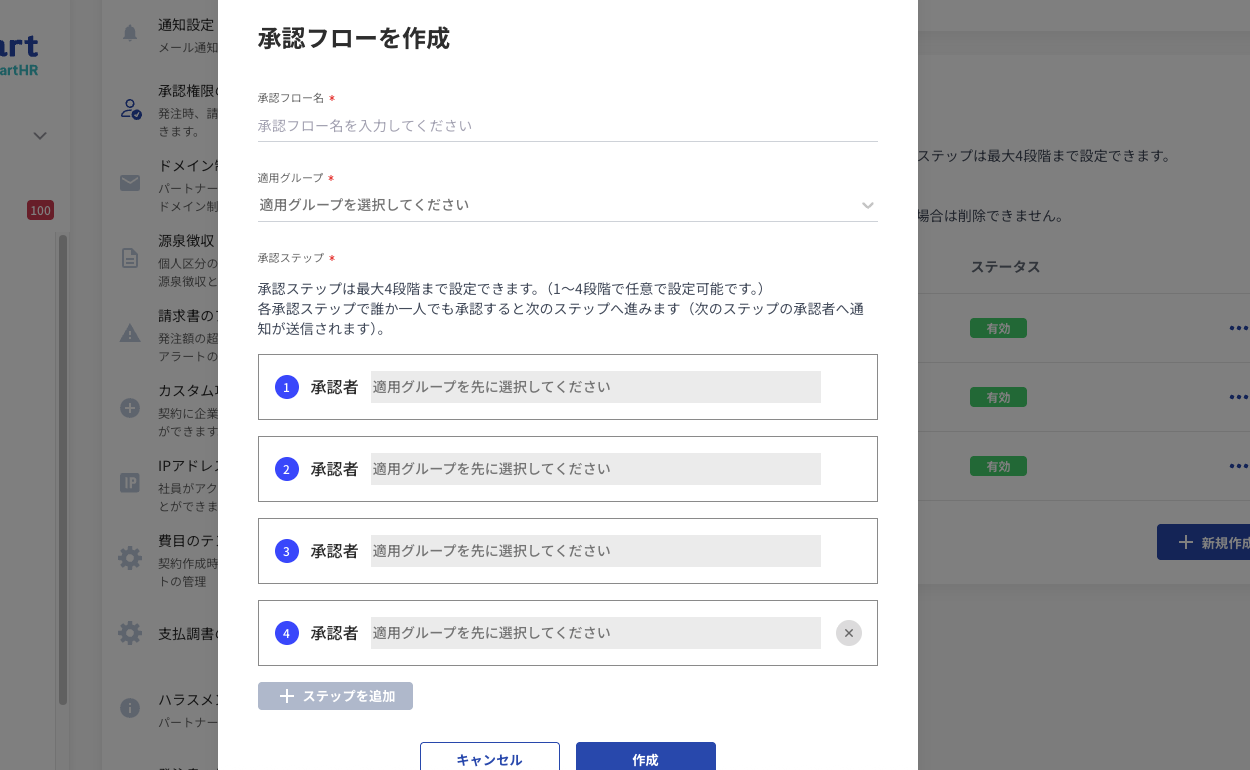Click the キャンセル button

[489, 758]
